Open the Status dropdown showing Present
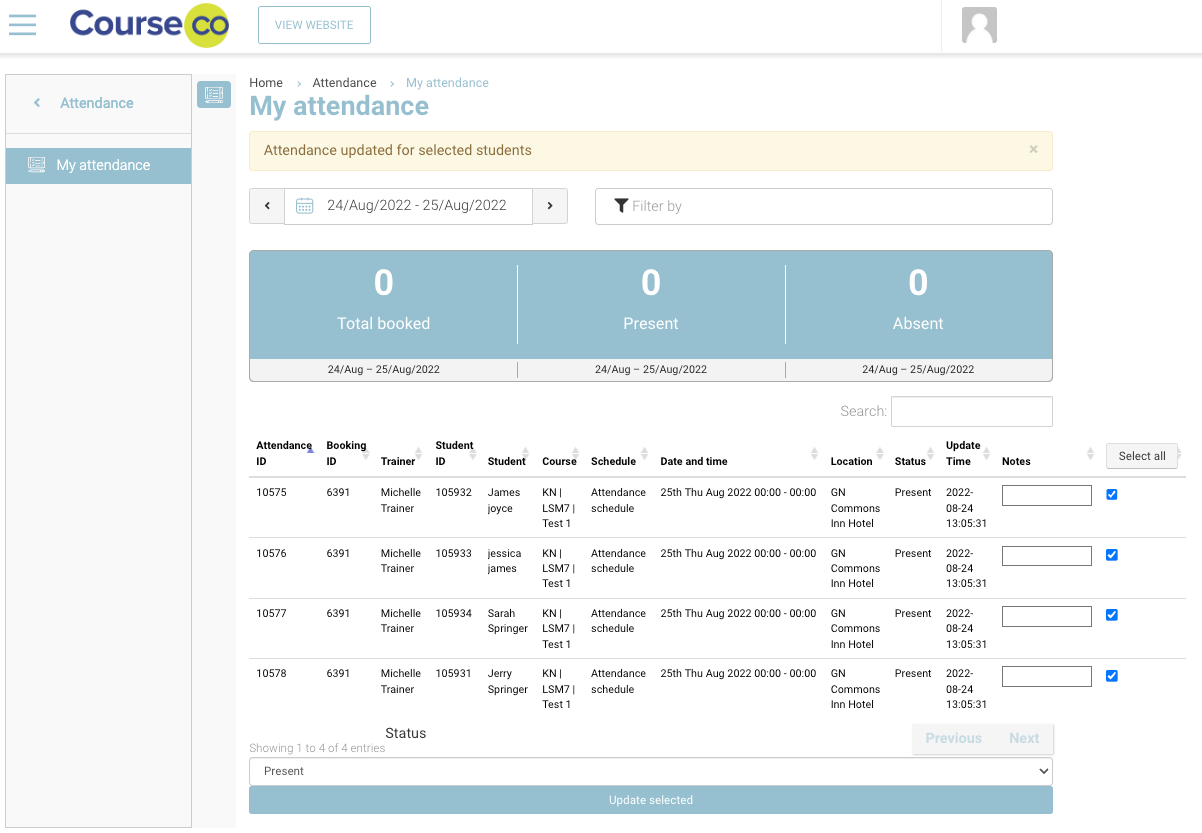 pos(650,771)
